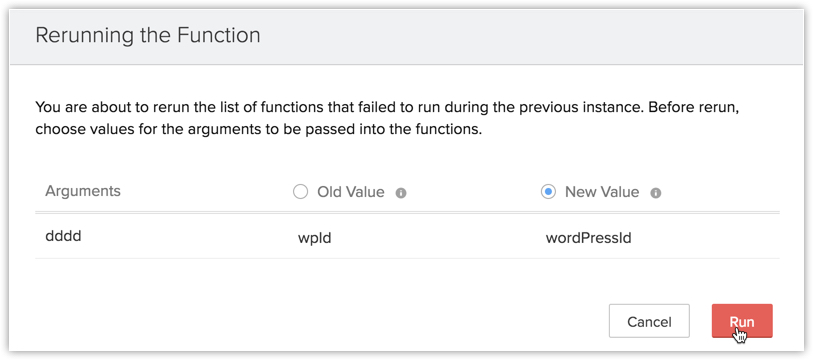This screenshot has width=813, height=360.
Task: Click the wordPressId new value cell
Action: click(588, 239)
